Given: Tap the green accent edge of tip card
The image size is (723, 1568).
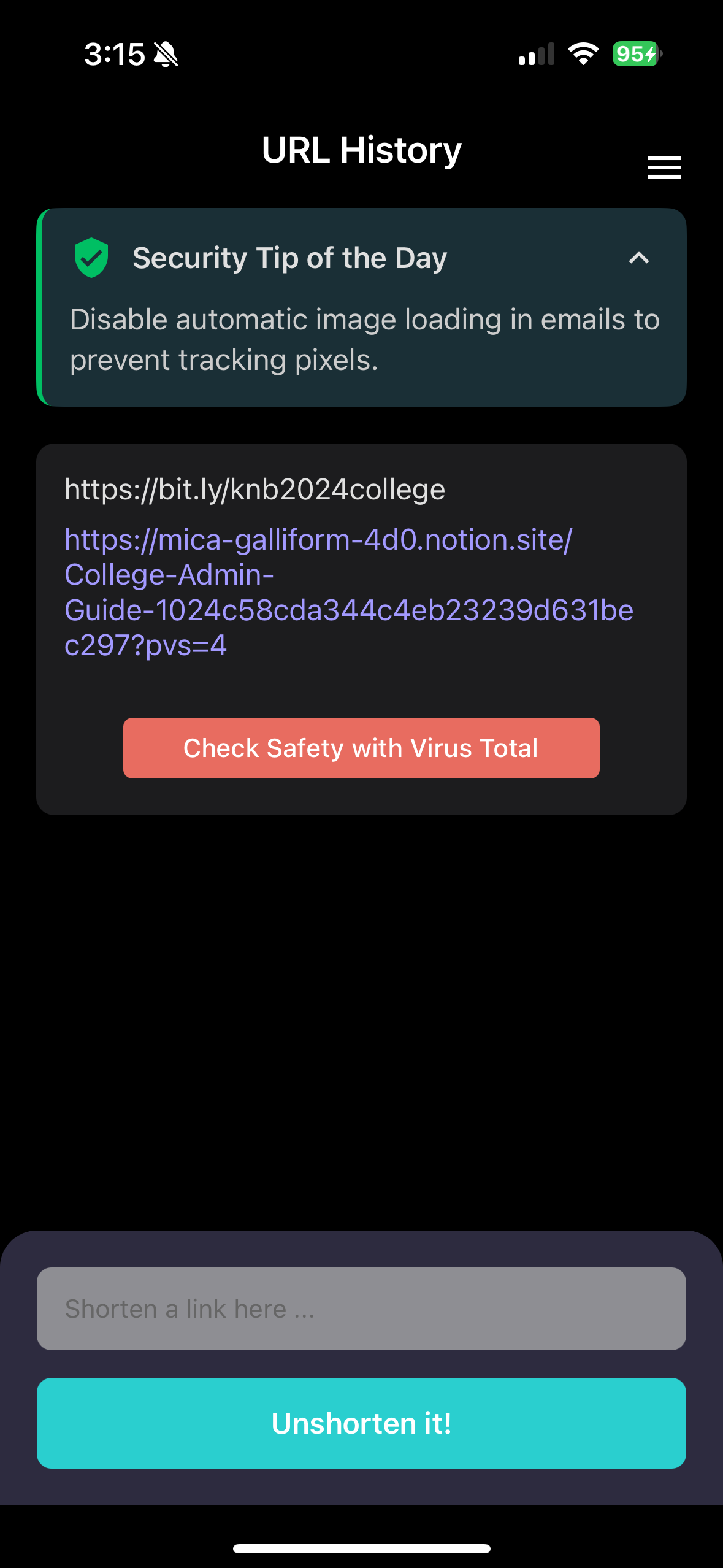Looking at the screenshot, I should [40, 307].
